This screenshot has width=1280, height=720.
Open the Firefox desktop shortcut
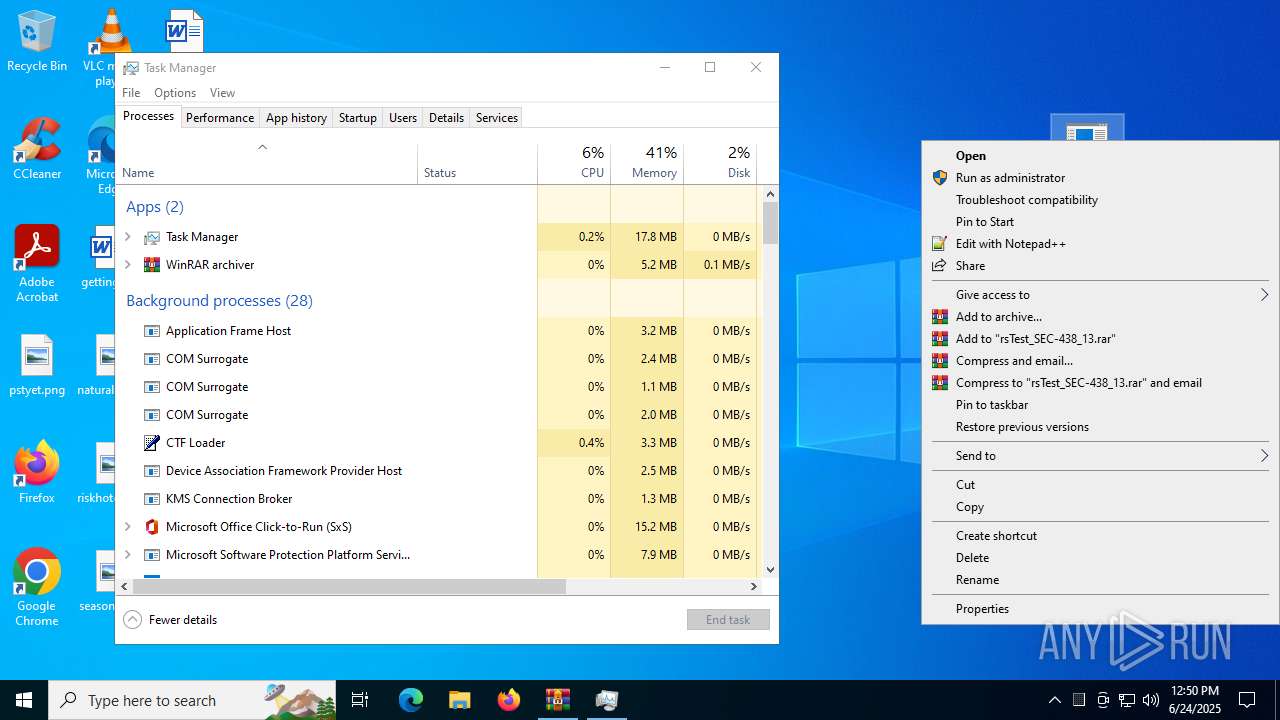[37, 472]
